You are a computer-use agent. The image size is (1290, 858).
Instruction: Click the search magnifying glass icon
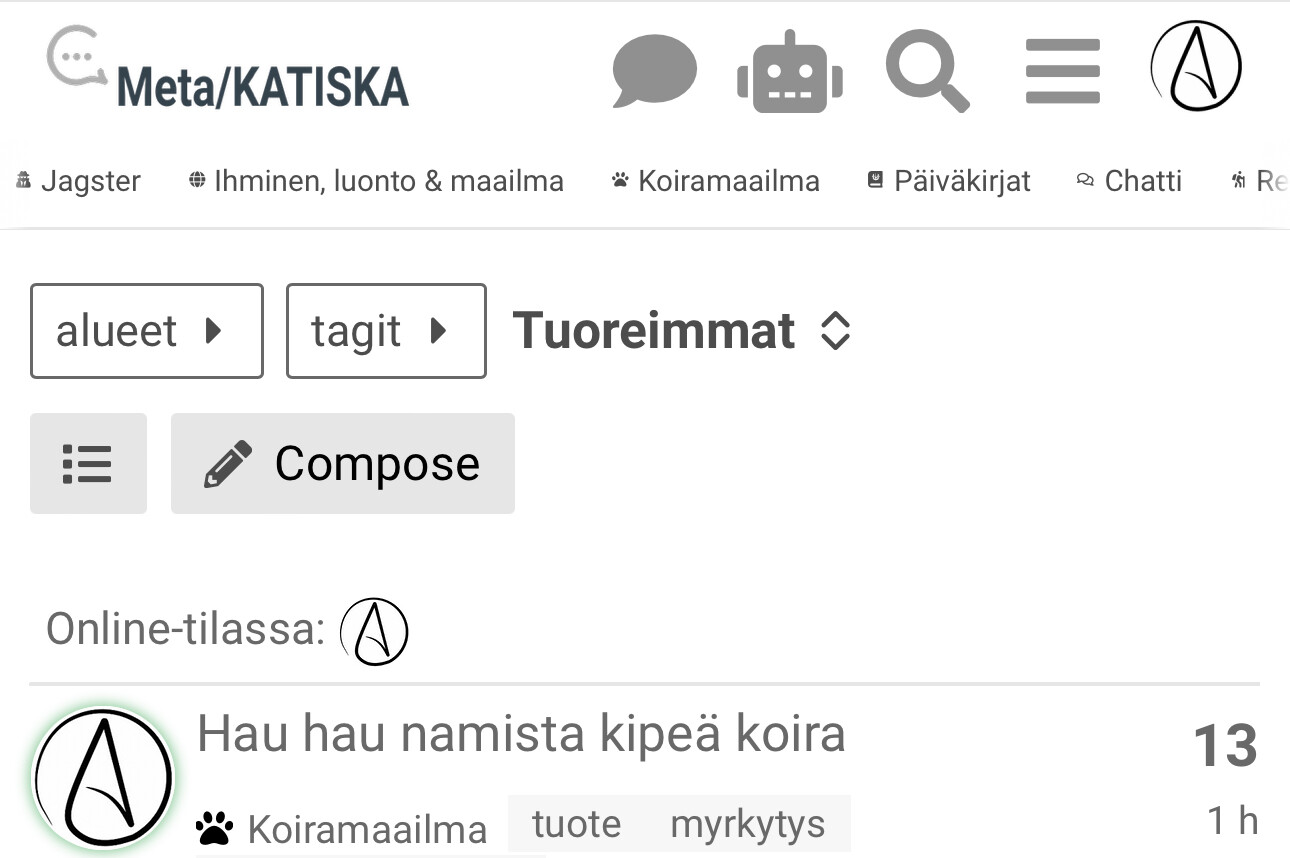click(x=927, y=71)
